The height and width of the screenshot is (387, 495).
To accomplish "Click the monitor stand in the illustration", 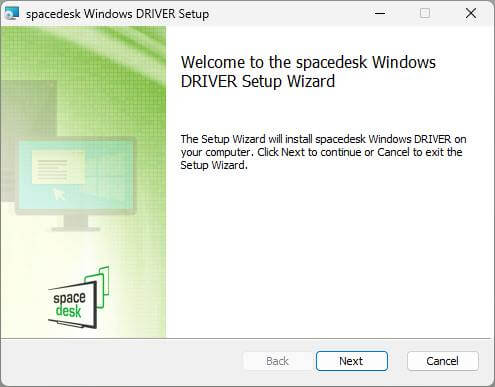I will (76, 223).
